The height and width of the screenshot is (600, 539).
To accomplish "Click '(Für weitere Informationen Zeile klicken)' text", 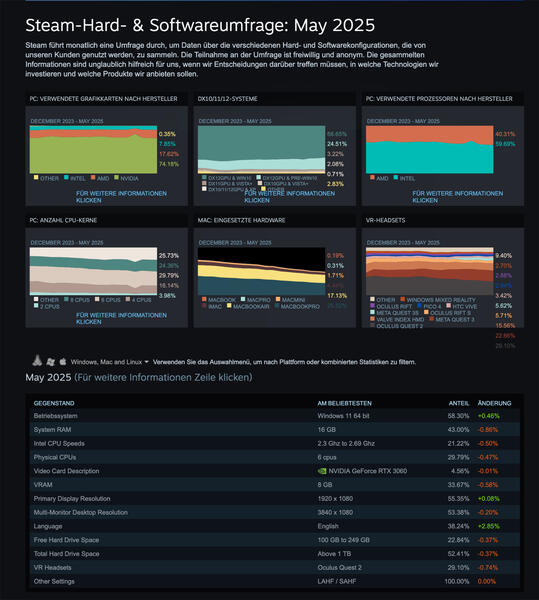I will [x=163, y=378].
